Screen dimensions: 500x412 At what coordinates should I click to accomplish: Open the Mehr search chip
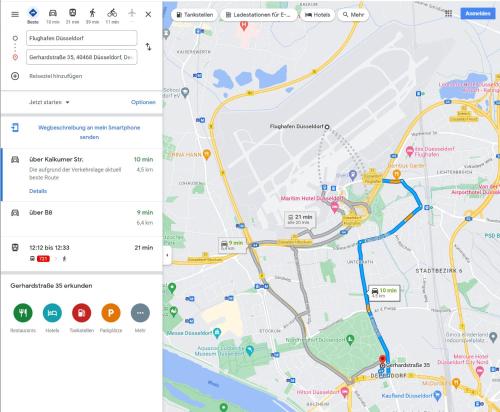coord(353,15)
